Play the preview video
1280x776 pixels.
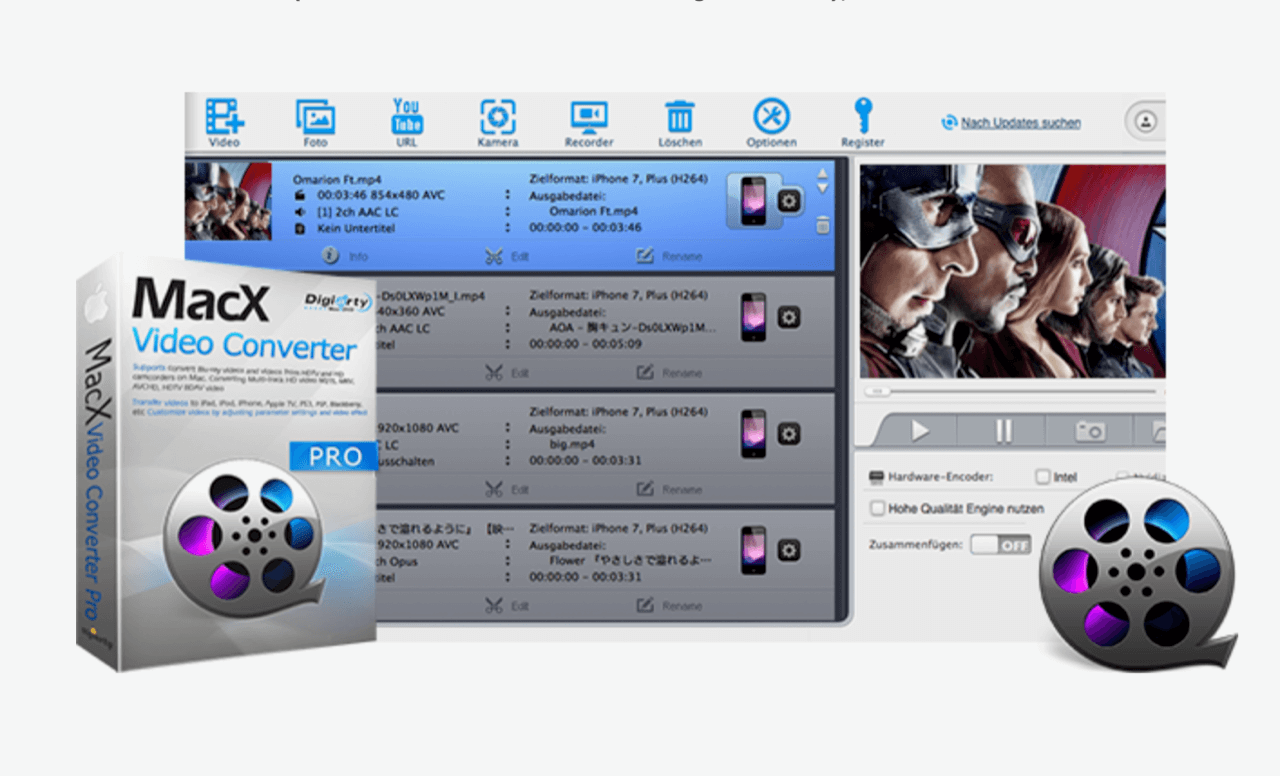coord(919,431)
